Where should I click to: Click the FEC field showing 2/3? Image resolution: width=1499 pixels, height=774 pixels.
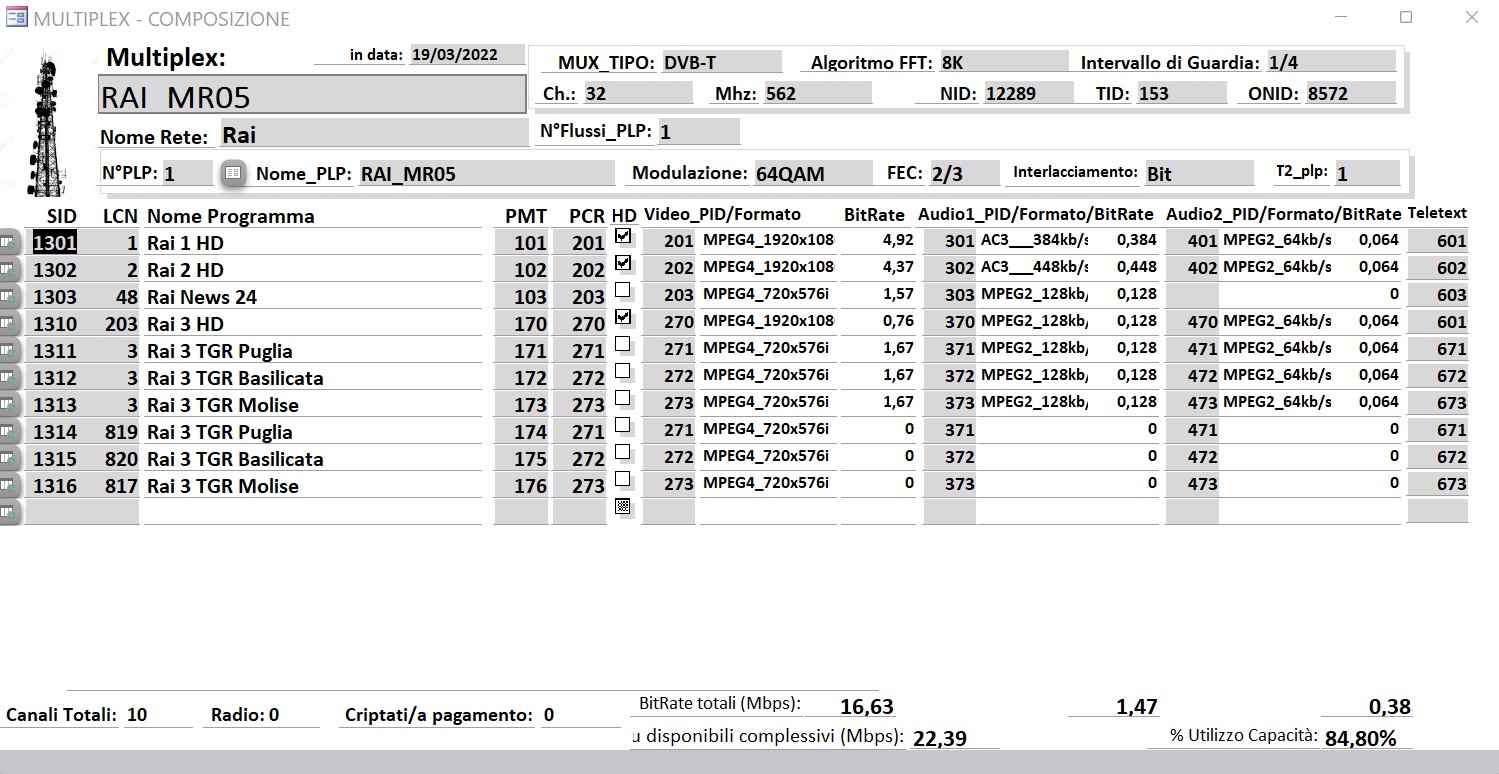pos(964,173)
